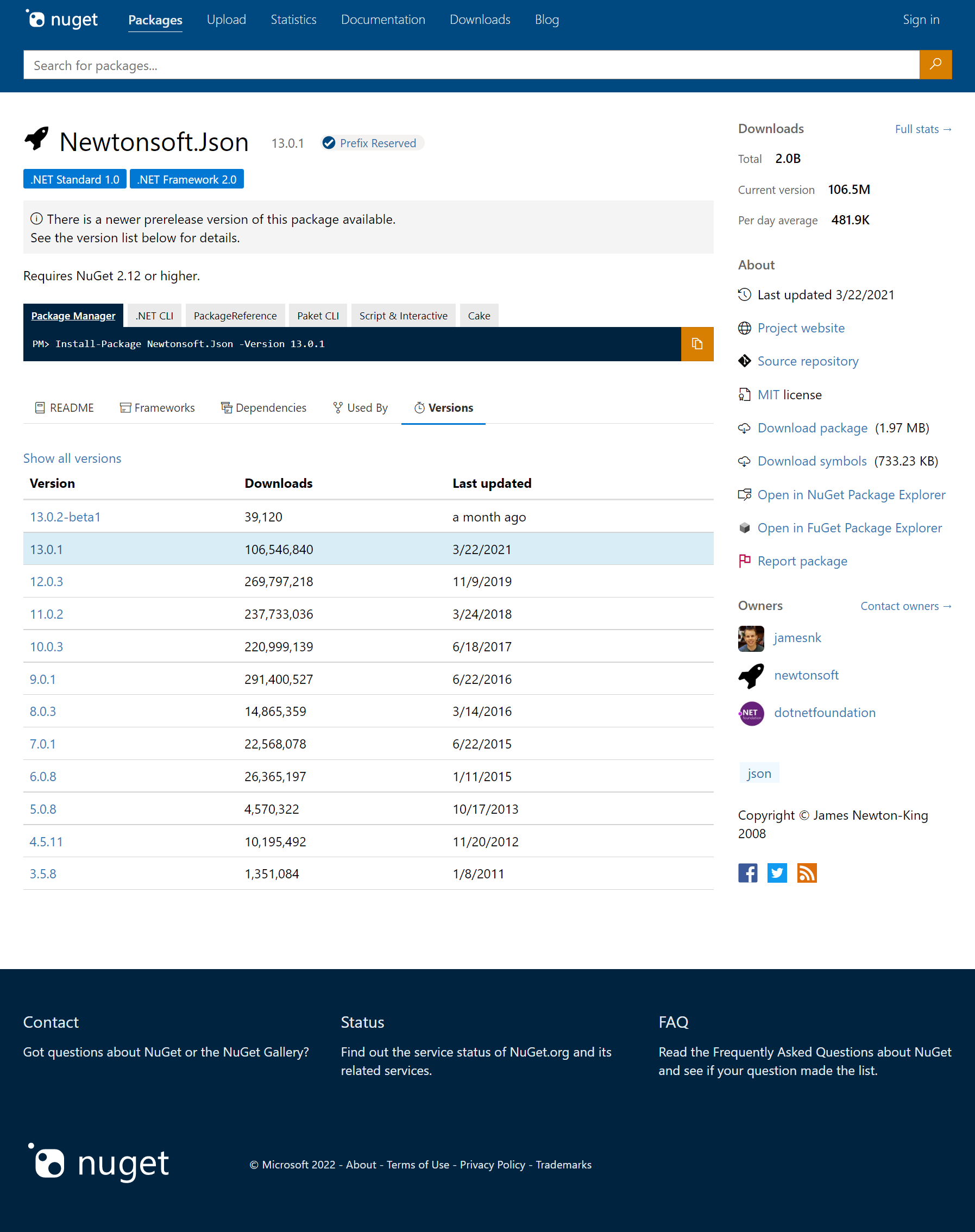975x1232 pixels.
Task: Click Contact owners link
Action: point(906,606)
